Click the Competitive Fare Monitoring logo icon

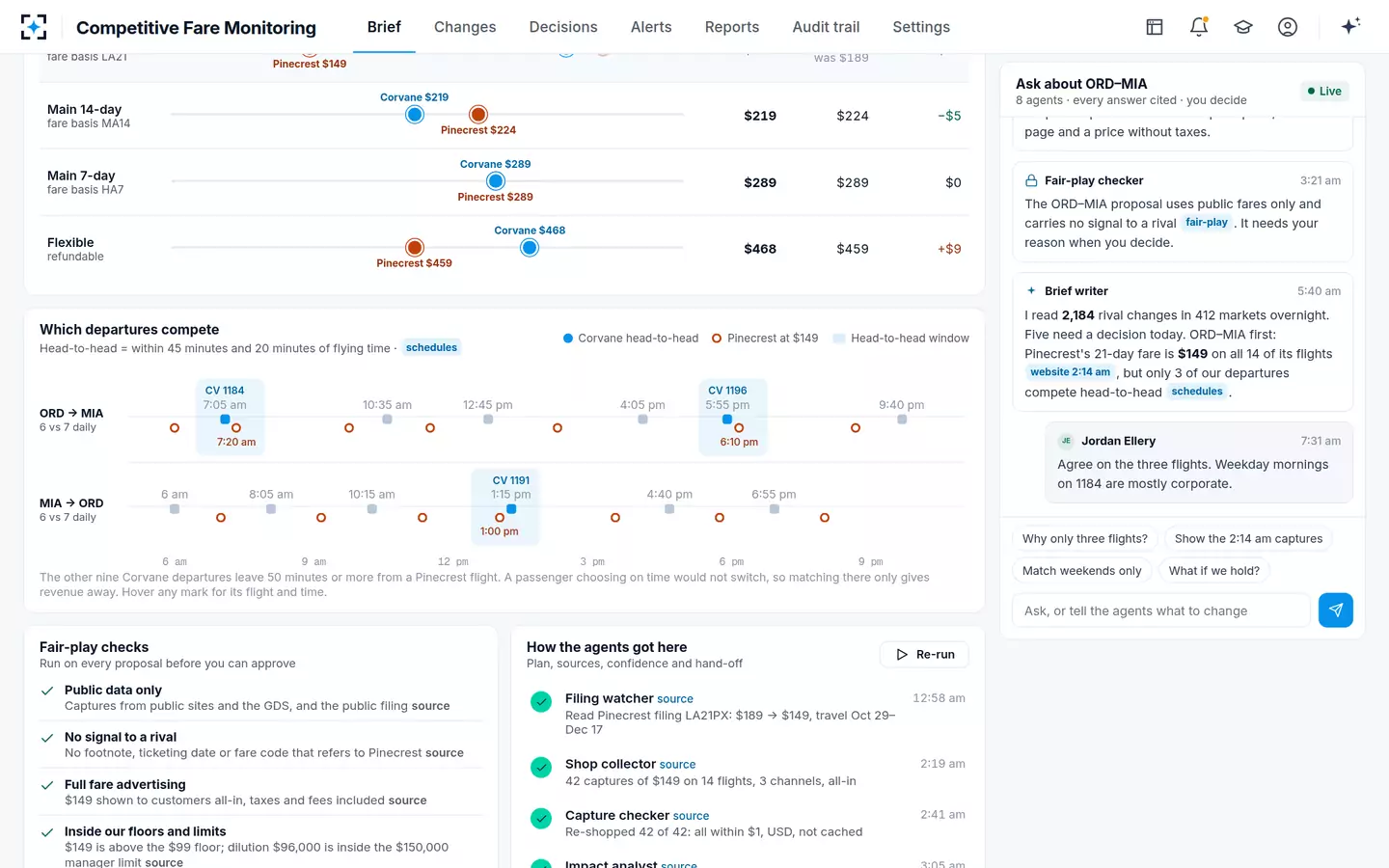click(x=34, y=27)
